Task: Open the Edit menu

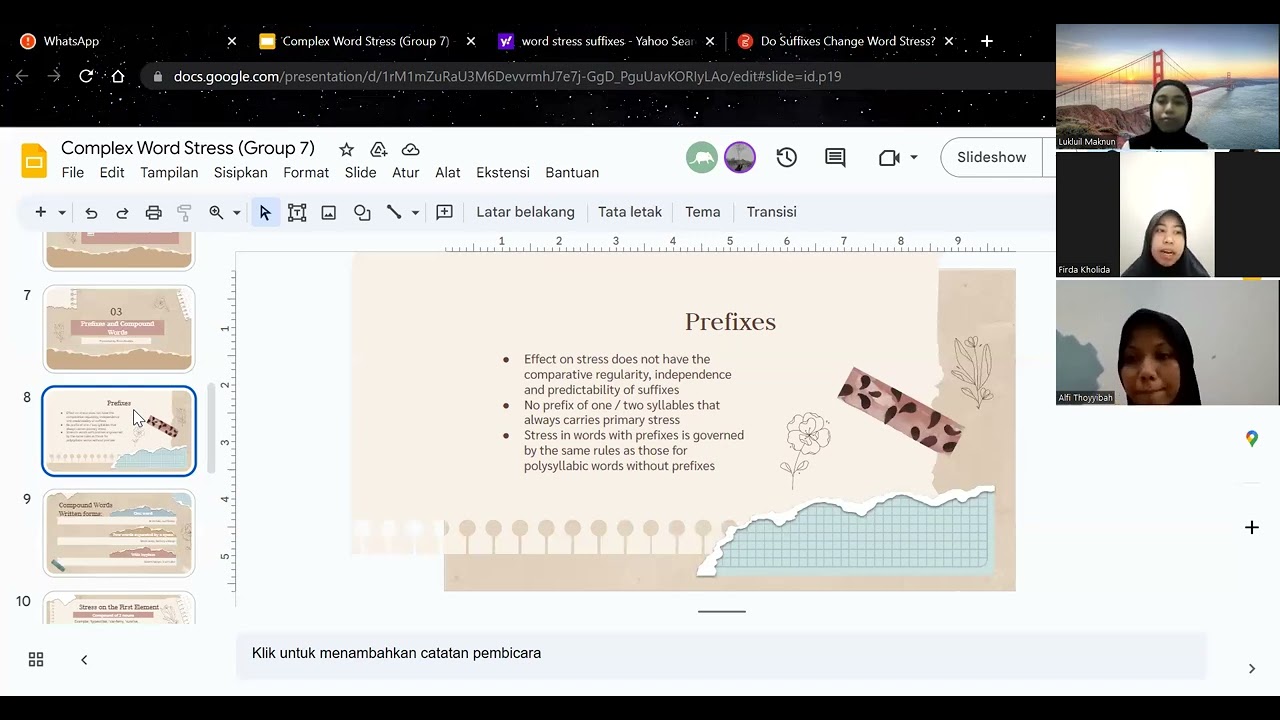Action: (x=112, y=172)
